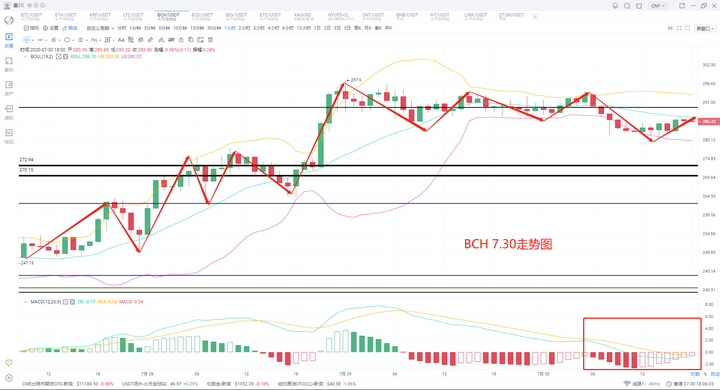
Task: Toggle the 自动 auto scale option
Action: pos(714,374)
